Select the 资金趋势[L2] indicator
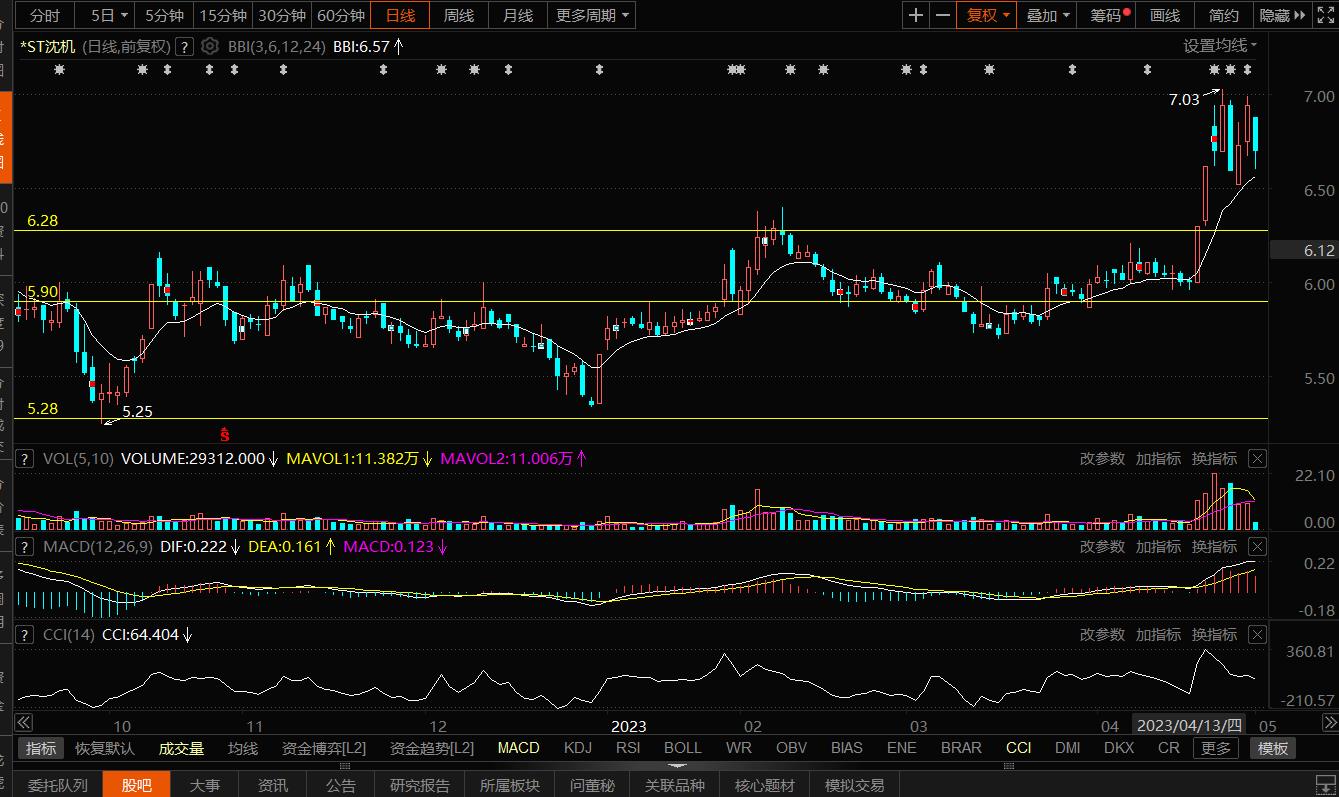Viewport: 1339px width, 797px height. pyautogui.click(x=432, y=748)
